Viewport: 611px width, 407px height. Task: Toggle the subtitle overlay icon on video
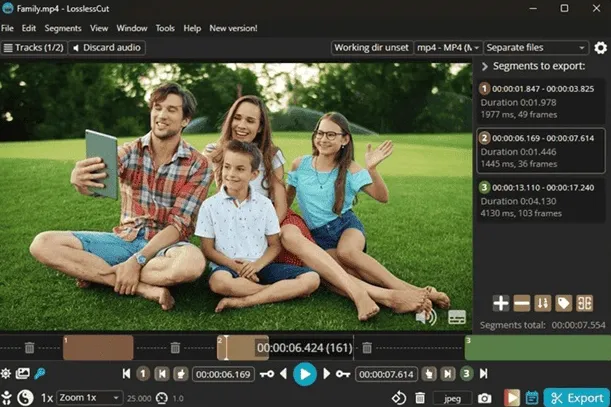(457, 317)
